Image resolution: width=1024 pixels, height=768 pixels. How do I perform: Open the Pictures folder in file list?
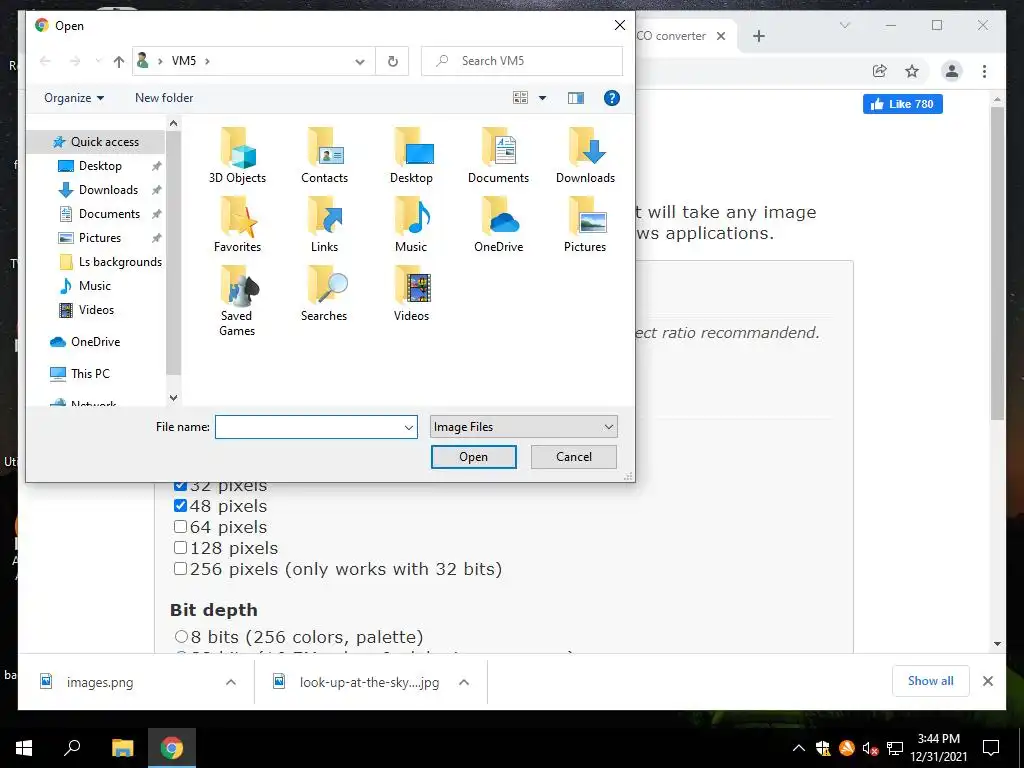point(585,225)
